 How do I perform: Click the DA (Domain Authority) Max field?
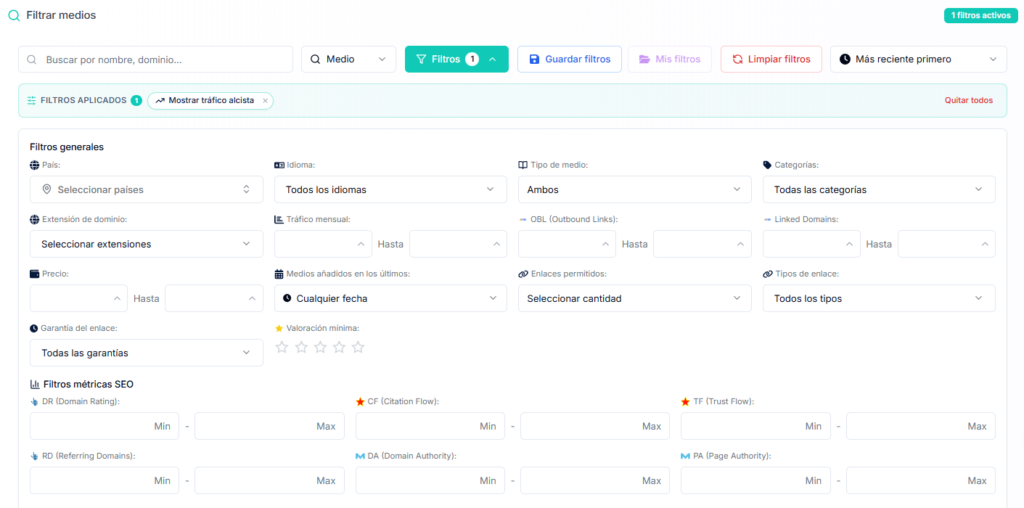click(595, 481)
